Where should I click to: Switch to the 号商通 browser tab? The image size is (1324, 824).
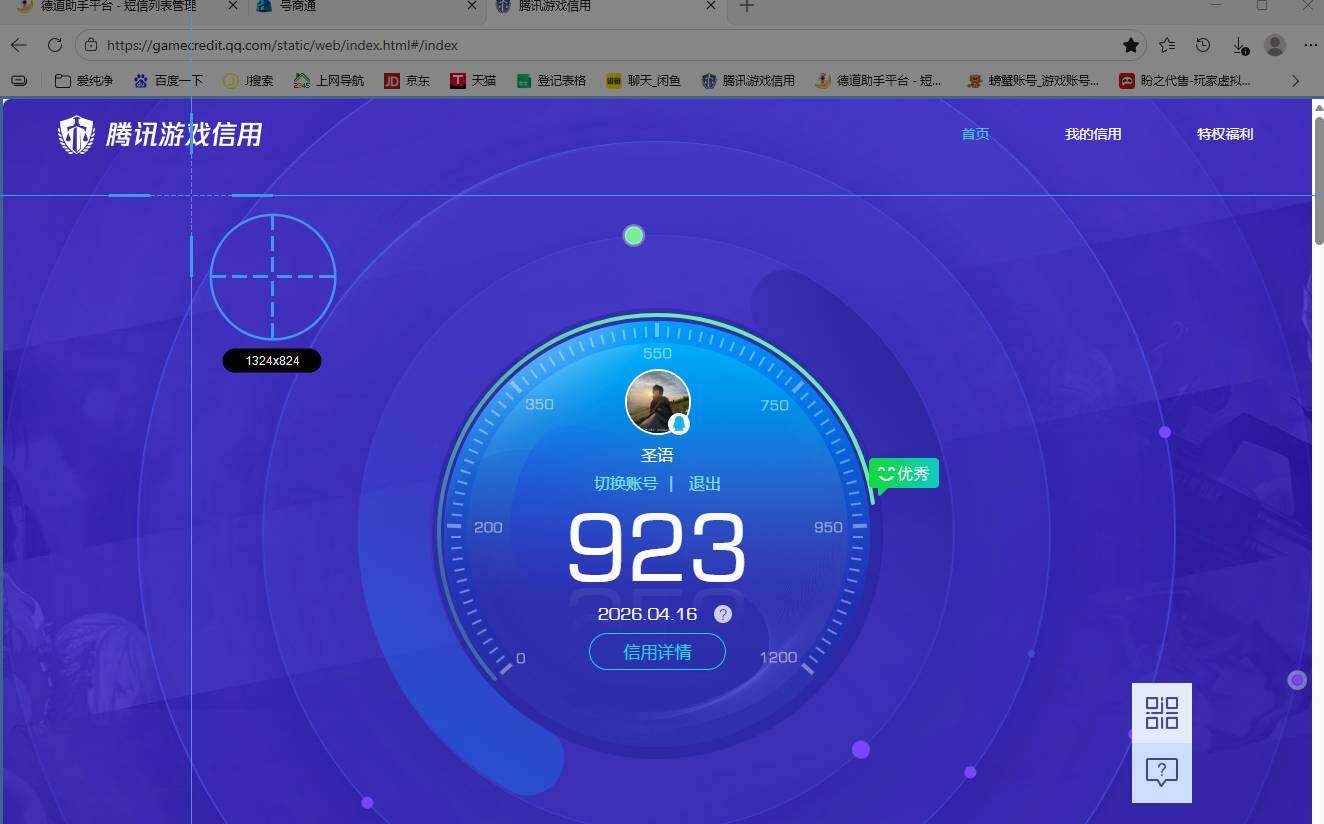(x=360, y=6)
